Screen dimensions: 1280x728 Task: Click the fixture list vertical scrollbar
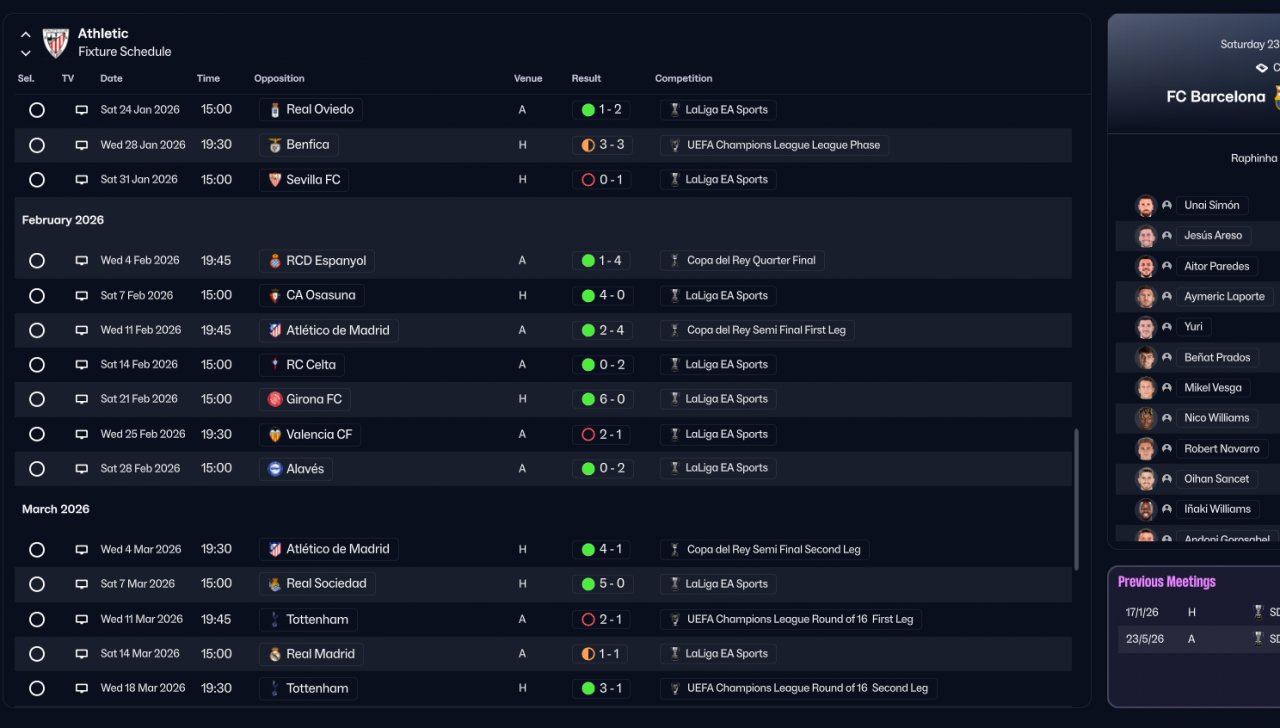pos(1076,500)
